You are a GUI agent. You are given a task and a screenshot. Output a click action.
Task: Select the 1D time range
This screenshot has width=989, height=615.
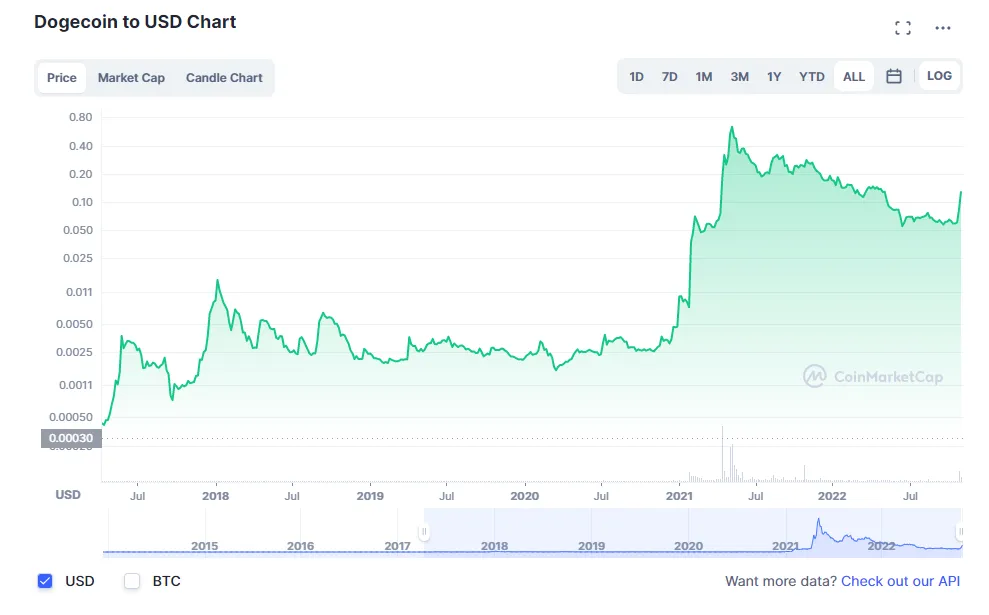(636, 76)
